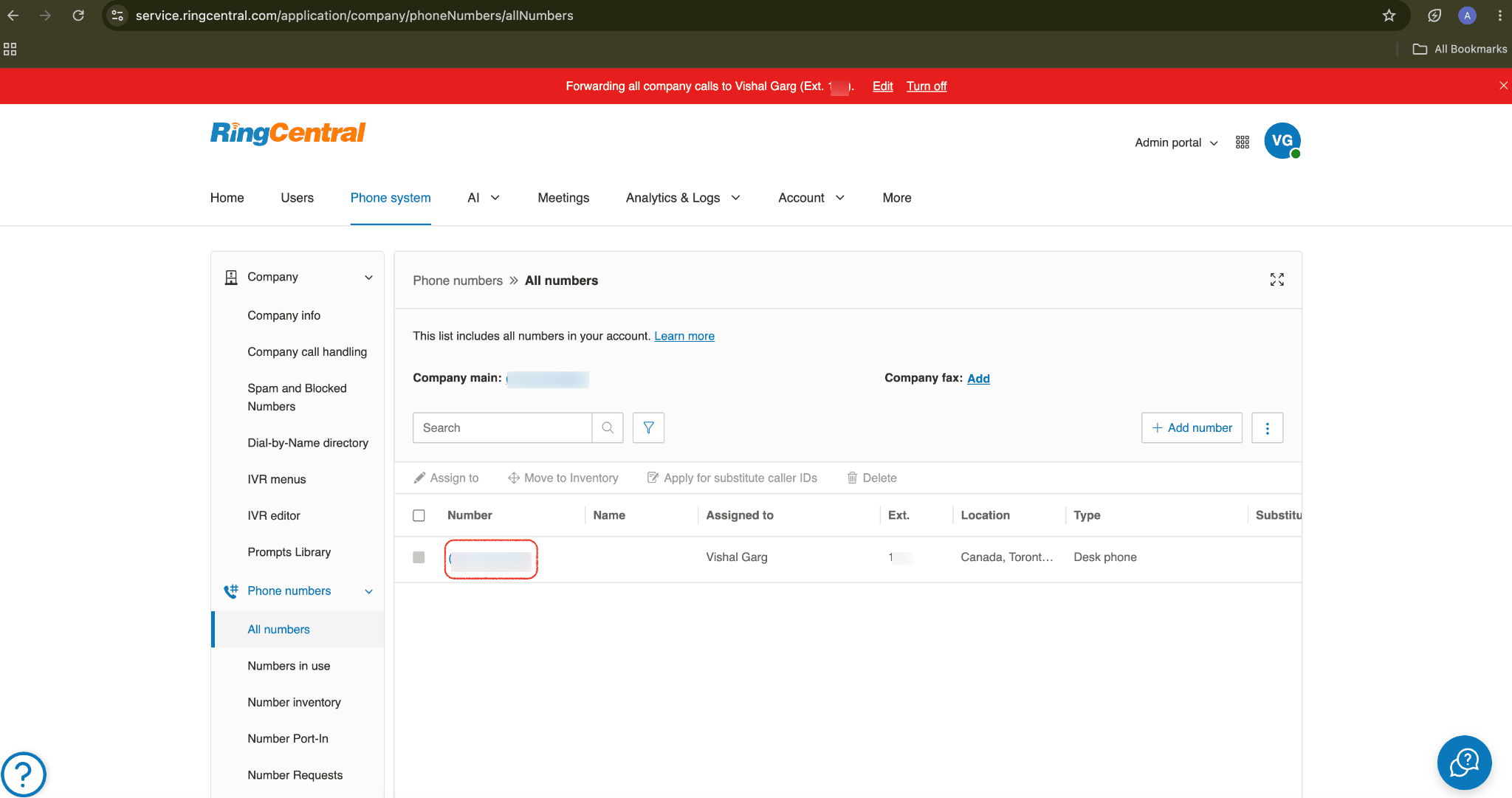Click the help question mark circle
The height and width of the screenshot is (798, 1512).
24,774
